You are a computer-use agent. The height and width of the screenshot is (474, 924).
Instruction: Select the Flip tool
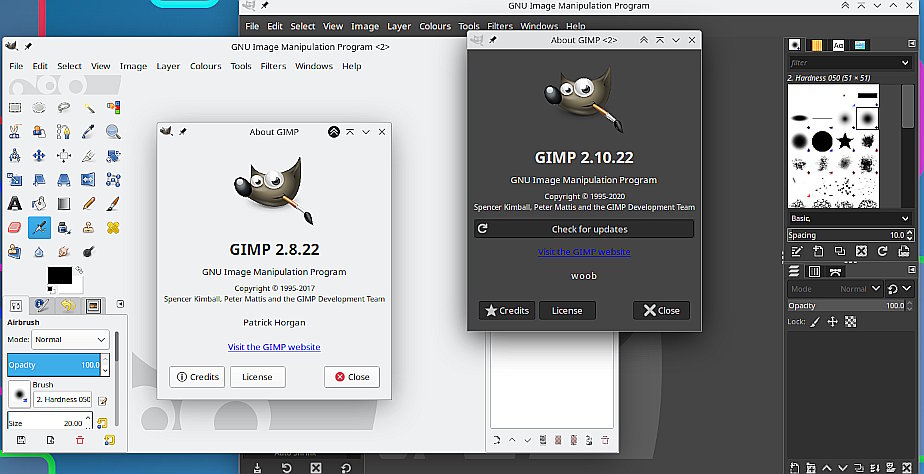click(88, 179)
